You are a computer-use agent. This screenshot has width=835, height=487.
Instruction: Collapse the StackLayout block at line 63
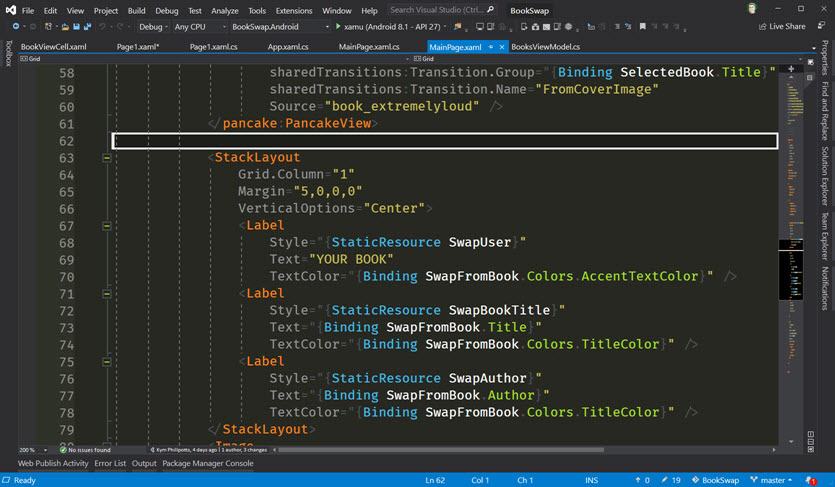click(x=107, y=158)
